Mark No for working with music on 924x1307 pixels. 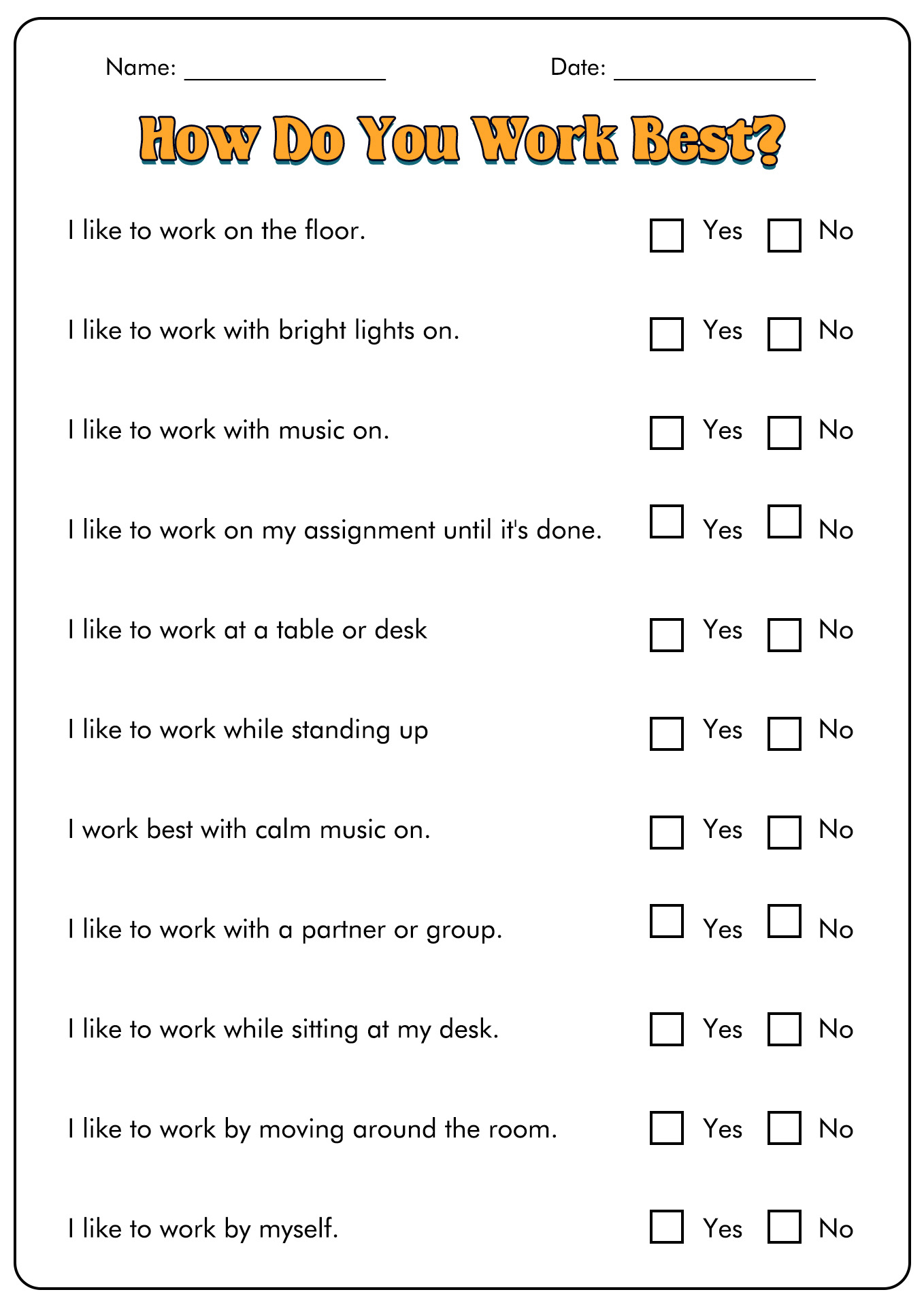(x=784, y=434)
